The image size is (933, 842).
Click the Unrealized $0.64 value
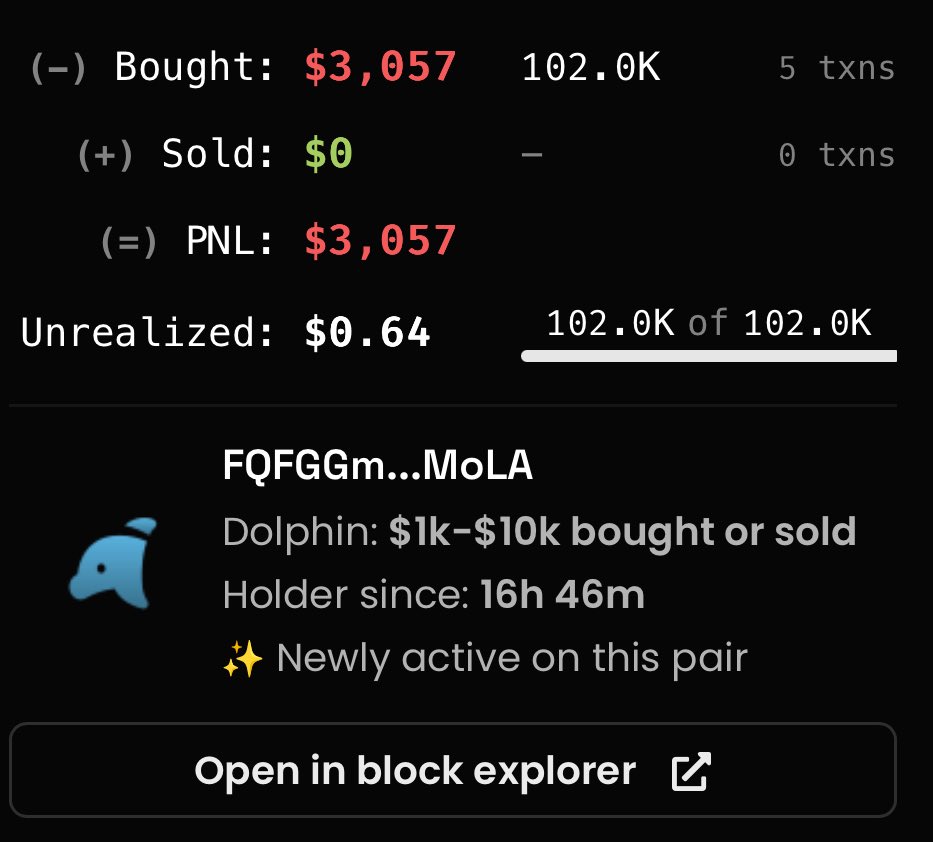tap(367, 332)
